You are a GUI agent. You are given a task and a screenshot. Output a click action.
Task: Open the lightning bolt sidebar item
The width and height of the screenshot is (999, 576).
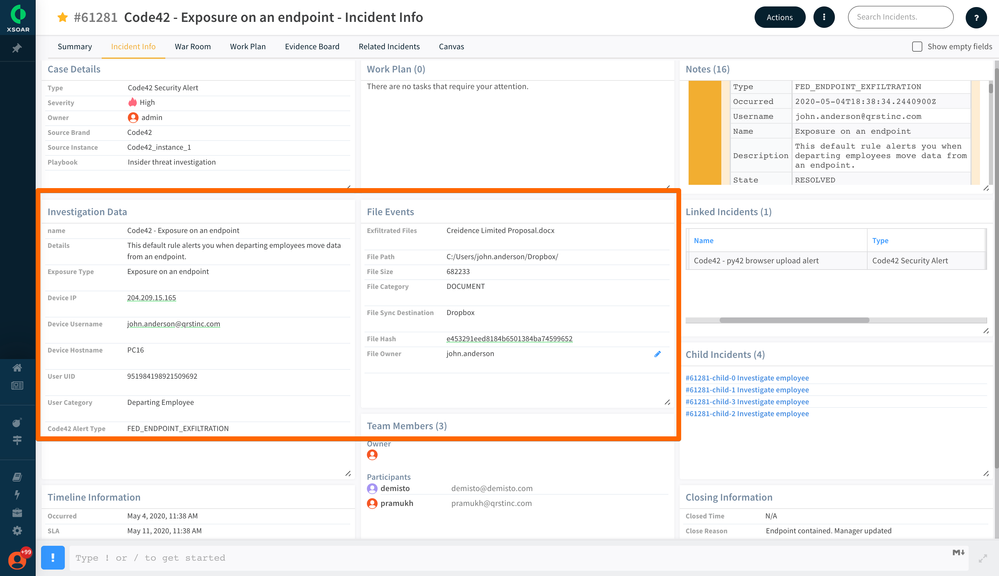click(x=17, y=495)
